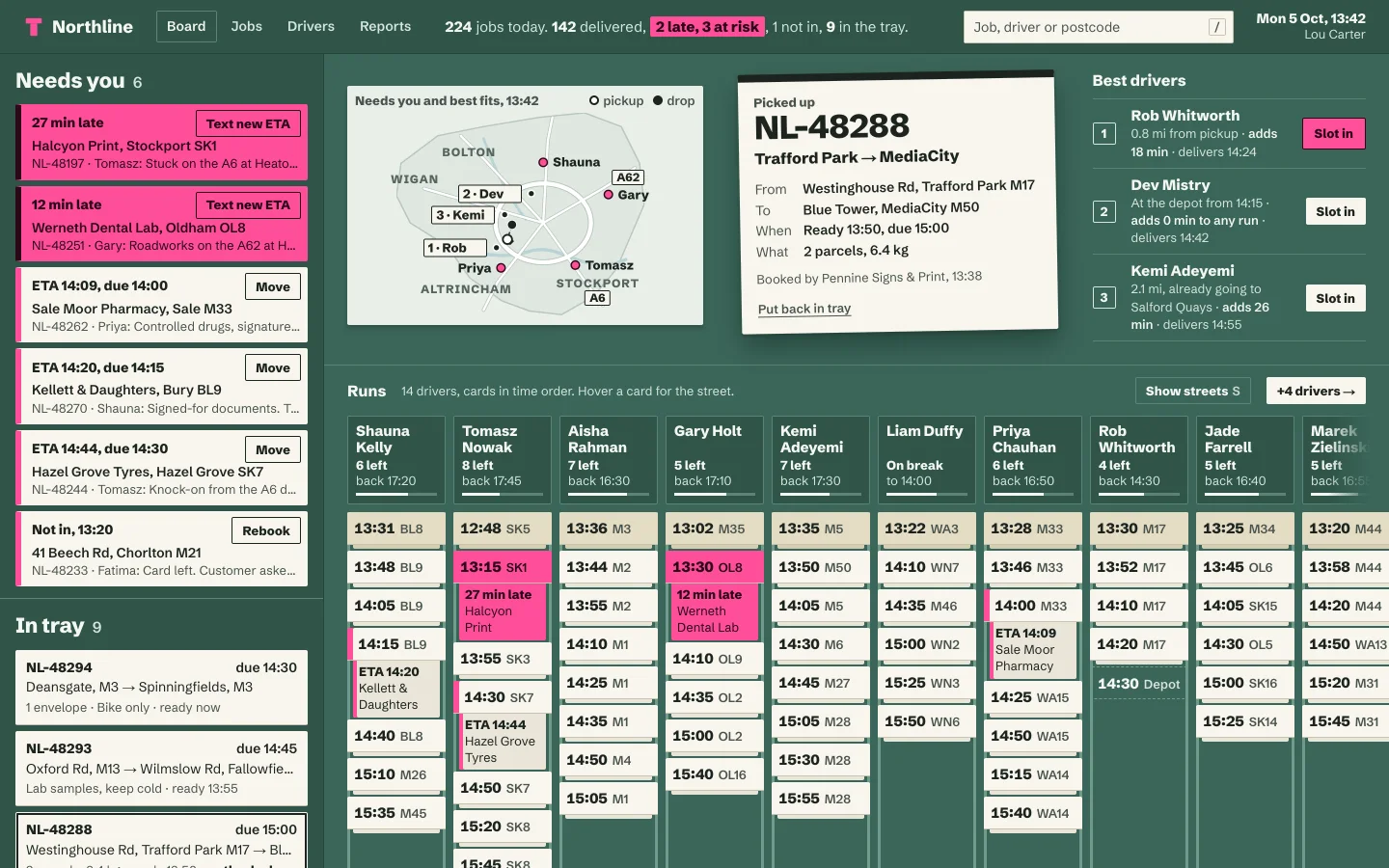Click rank badge 3 beside Kemi Adeyemi
Viewport: 1389px width, 868px height.
point(1104,298)
